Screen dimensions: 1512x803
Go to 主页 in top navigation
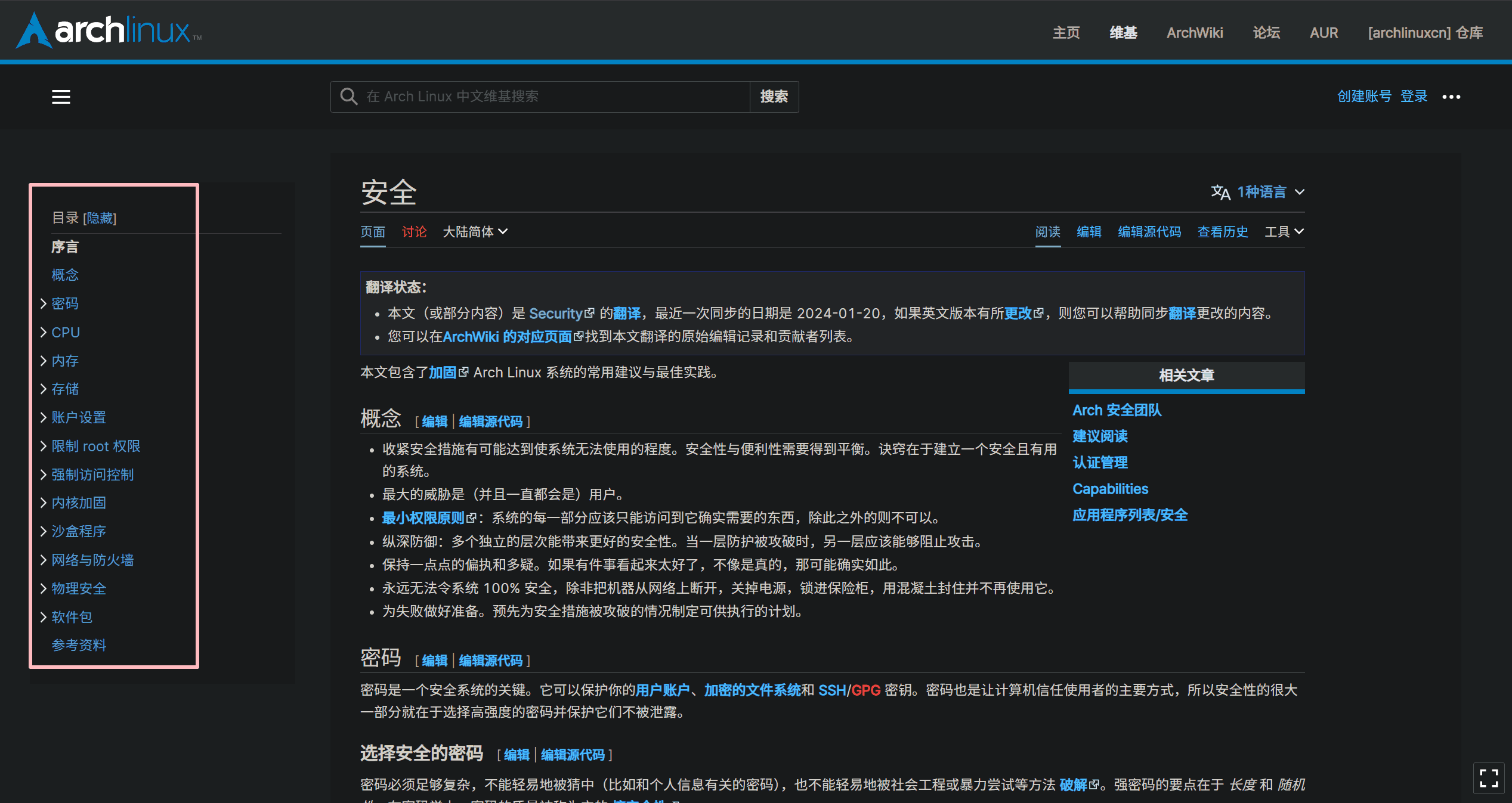[1066, 33]
